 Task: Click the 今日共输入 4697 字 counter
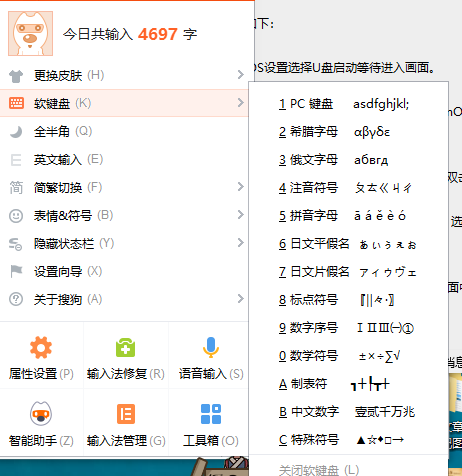tap(130, 34)
